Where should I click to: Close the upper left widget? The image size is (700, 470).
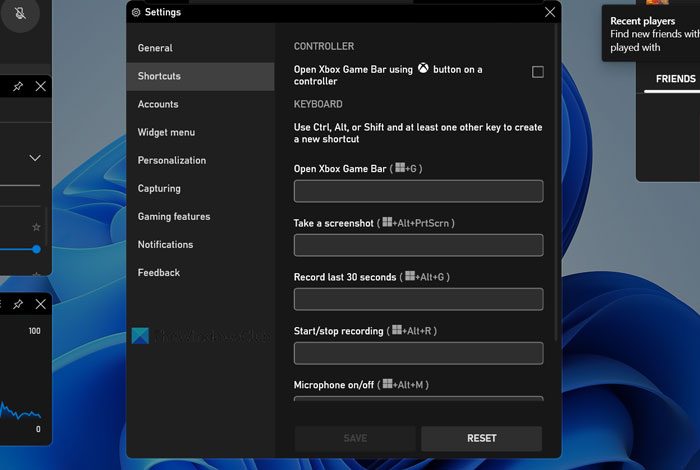(x=41, y=86)
